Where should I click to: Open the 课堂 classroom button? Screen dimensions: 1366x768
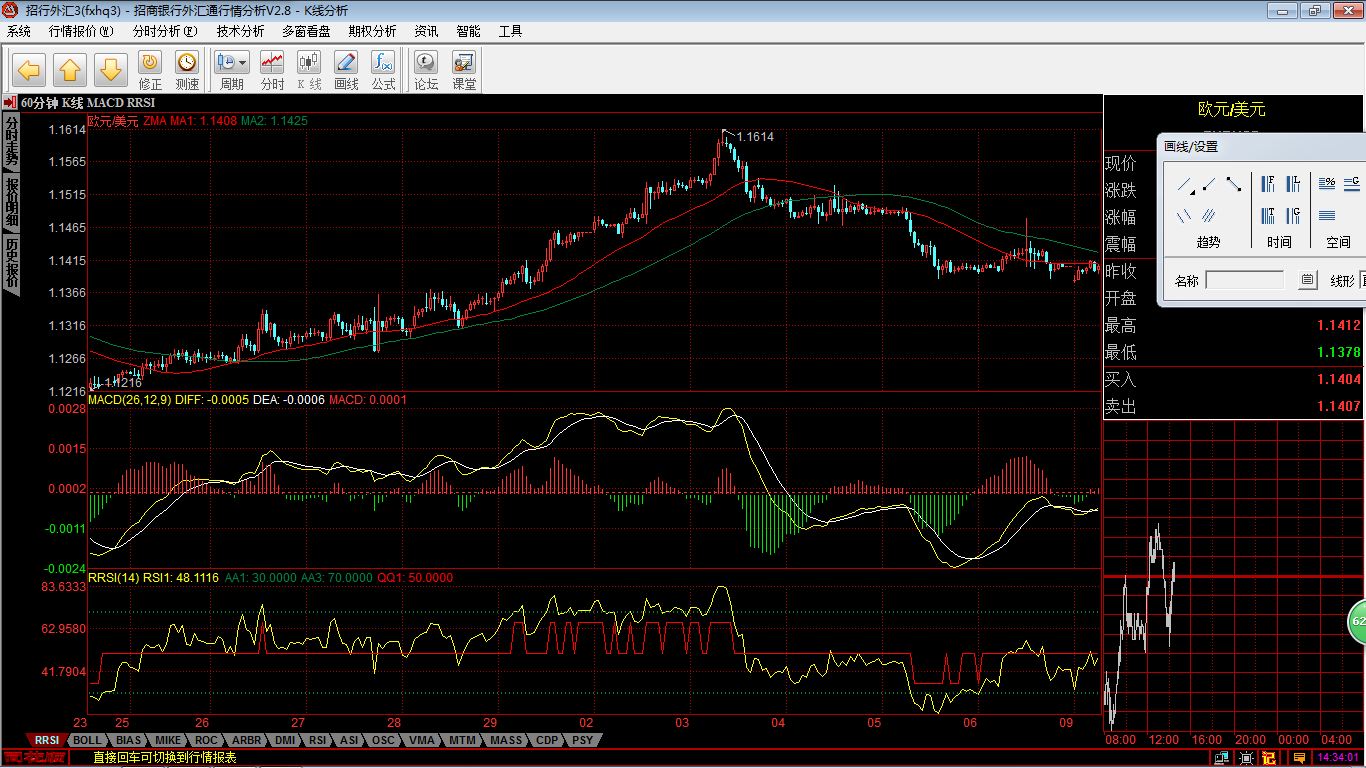pos(464,71)
